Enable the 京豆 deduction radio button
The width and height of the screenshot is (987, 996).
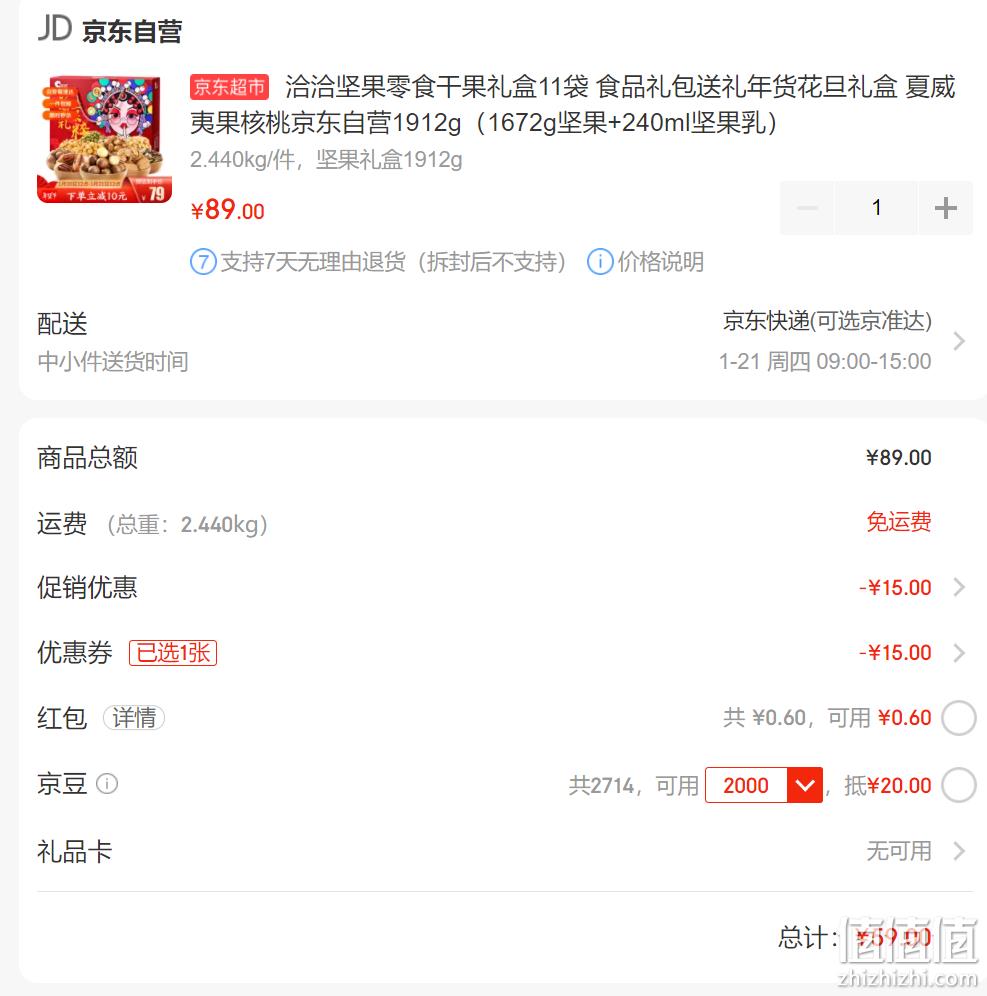point(958,785)
